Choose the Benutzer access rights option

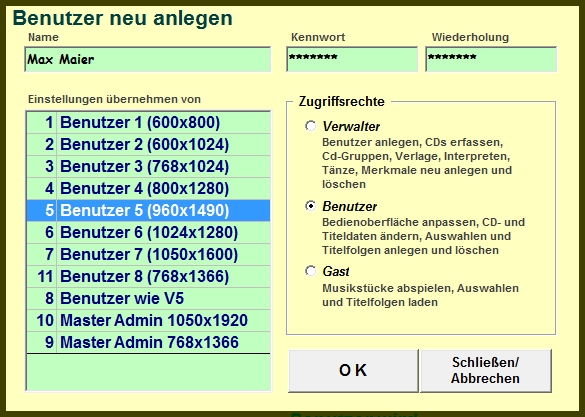pyautogui.click(x=310, y=206)
